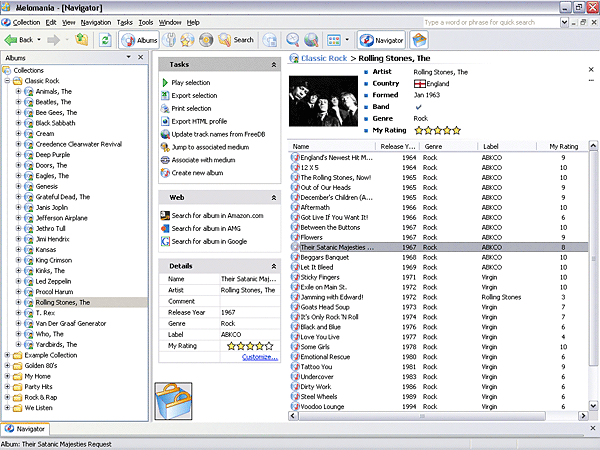600x450 pixels.
Task: Open the view mode grid dropdown
Action: pos(347,39)
